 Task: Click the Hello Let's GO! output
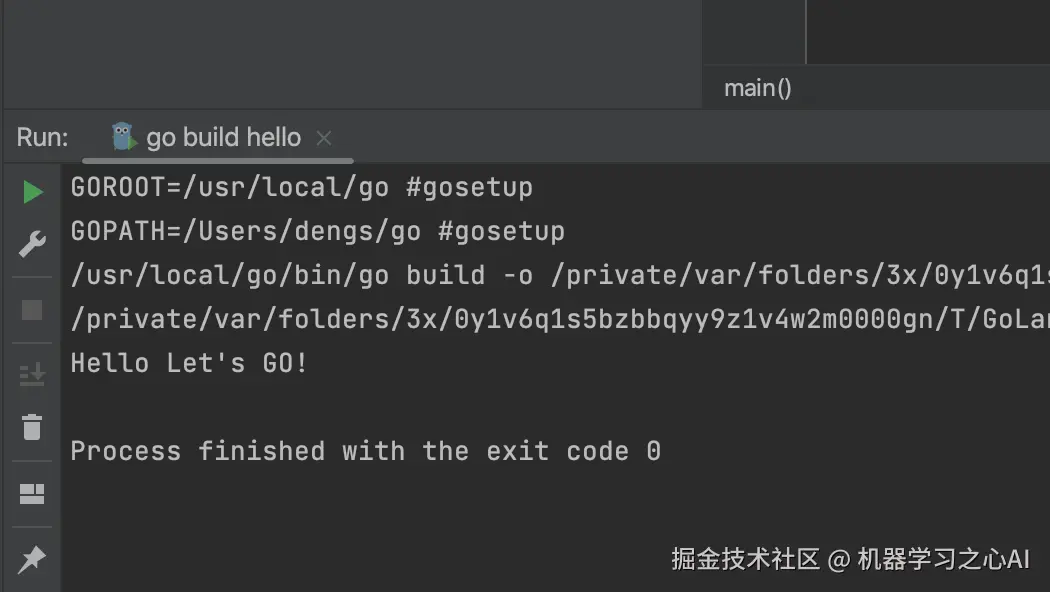(x=190, y=364)
